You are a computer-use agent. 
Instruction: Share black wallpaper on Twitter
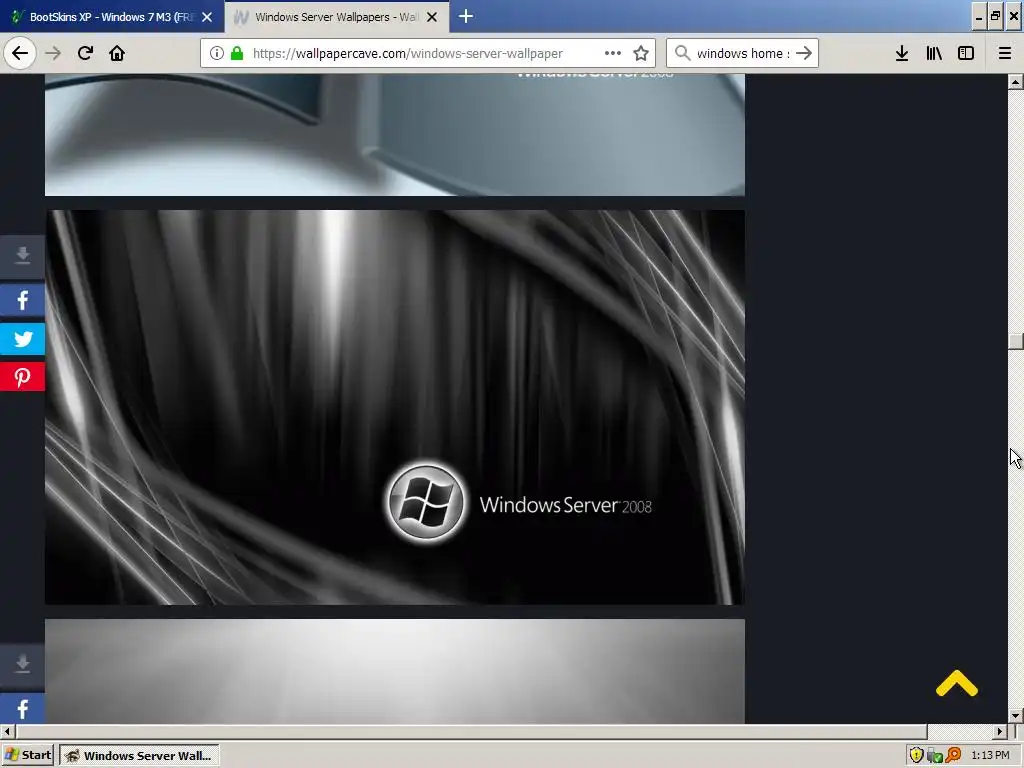[22, 339]
